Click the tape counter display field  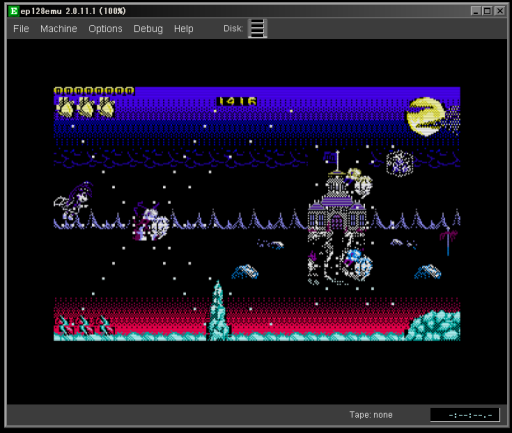pyautogui.click(x=465, y=415)
